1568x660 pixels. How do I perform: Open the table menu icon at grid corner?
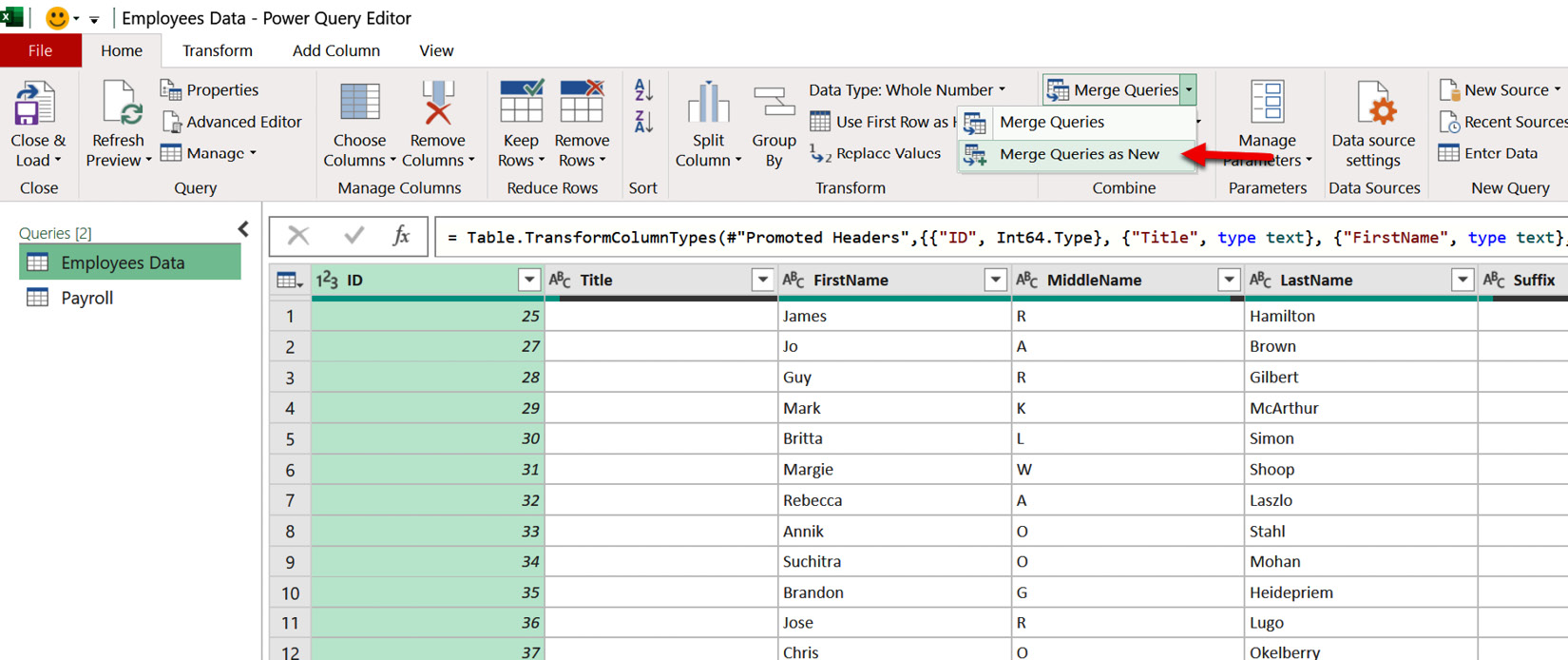pos(289,280)
